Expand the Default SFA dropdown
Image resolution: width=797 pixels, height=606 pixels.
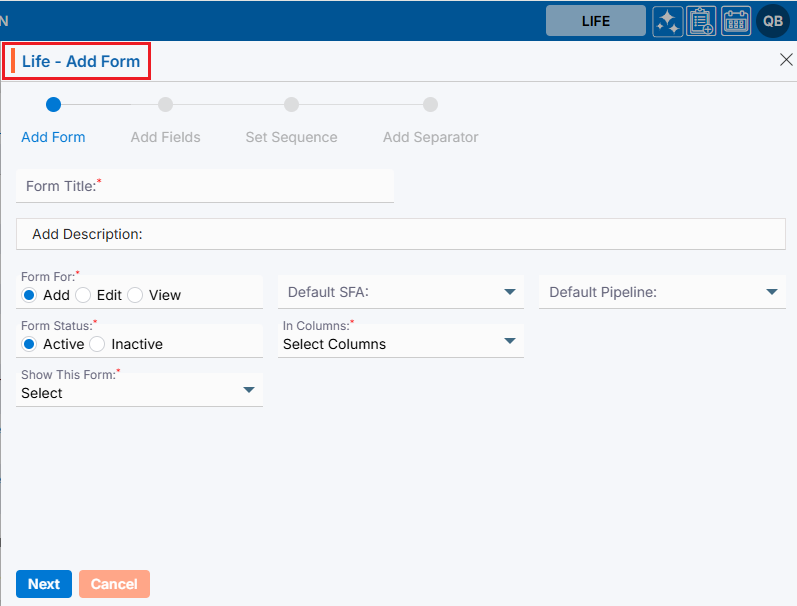(x=400, y=292)
